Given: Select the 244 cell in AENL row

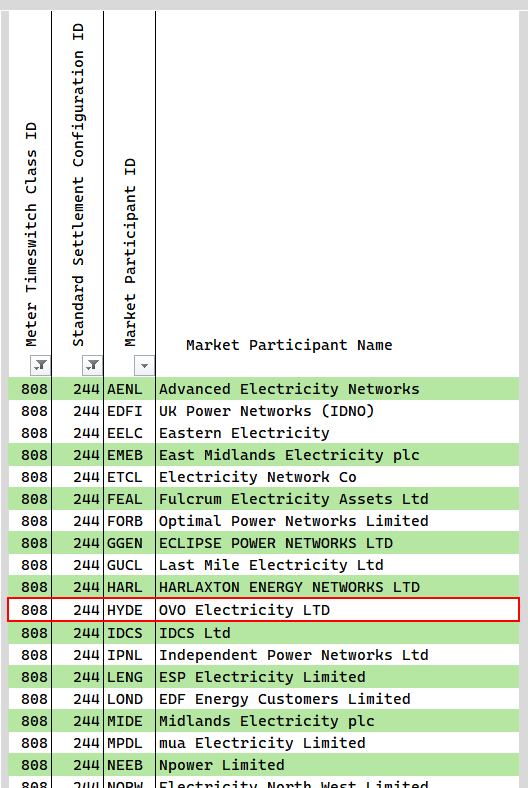Looking at the screenshot, I should pyautogui.click(x=77, y=389).
